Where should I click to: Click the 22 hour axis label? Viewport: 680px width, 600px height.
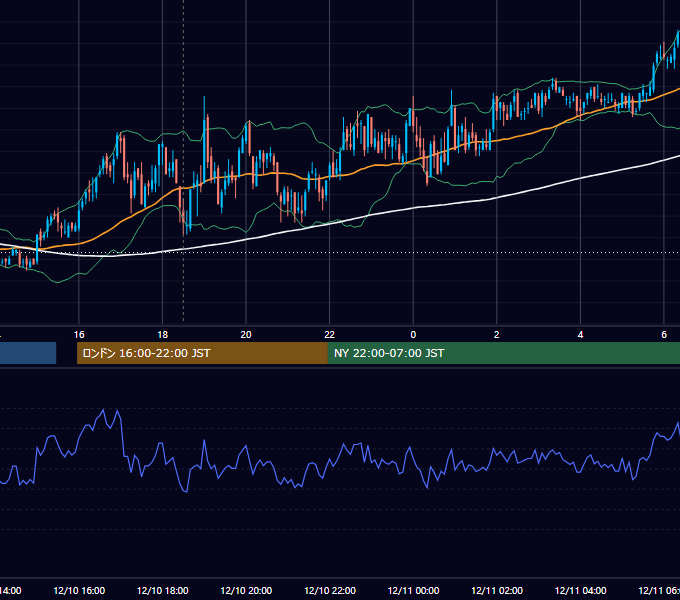(330, 335)
